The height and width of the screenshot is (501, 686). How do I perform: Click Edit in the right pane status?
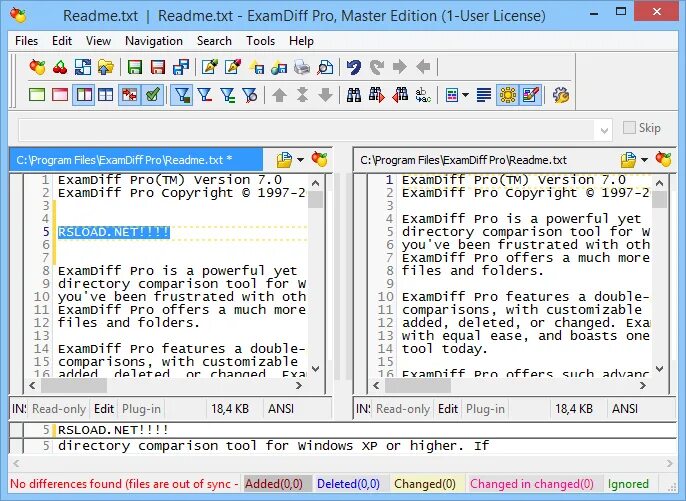(448, 409)
